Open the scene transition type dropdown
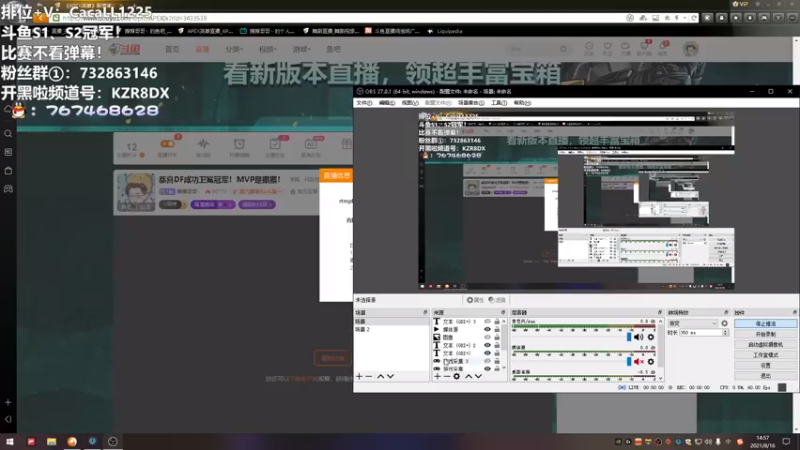Image resolution: width=800 pixels, height=450 pixels. (693, 323)
